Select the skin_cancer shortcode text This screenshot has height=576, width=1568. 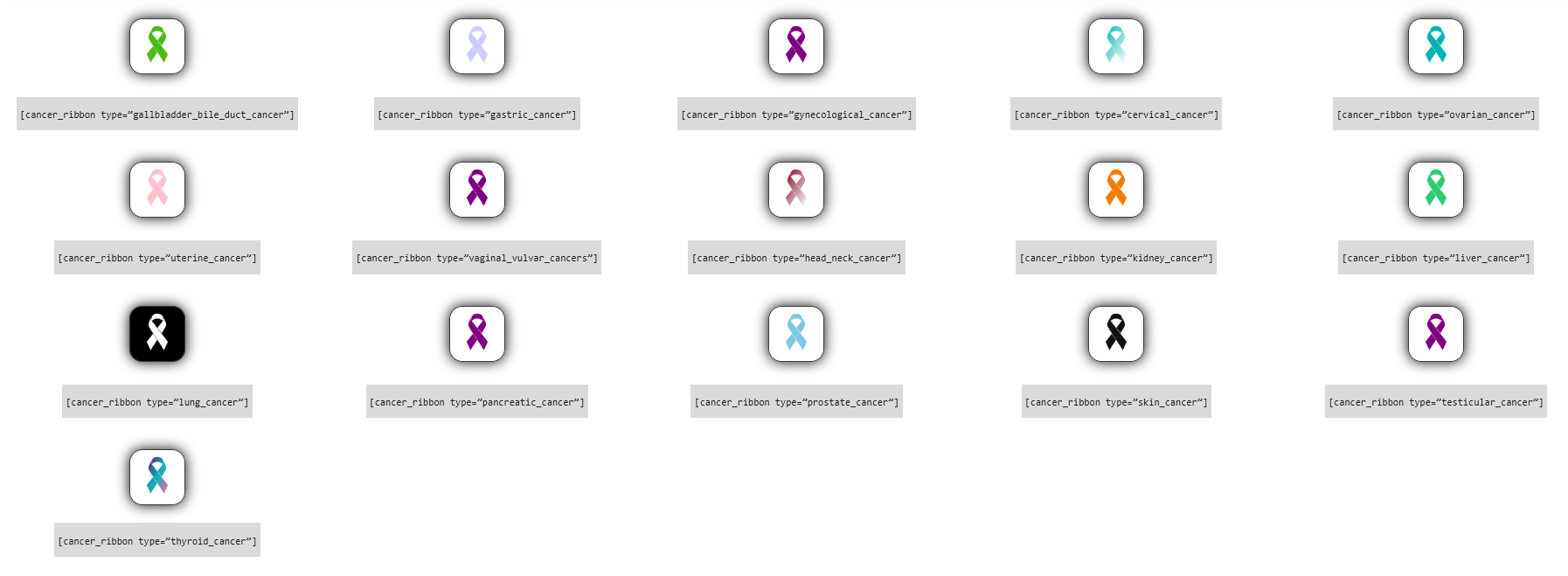pos(1116,401)
